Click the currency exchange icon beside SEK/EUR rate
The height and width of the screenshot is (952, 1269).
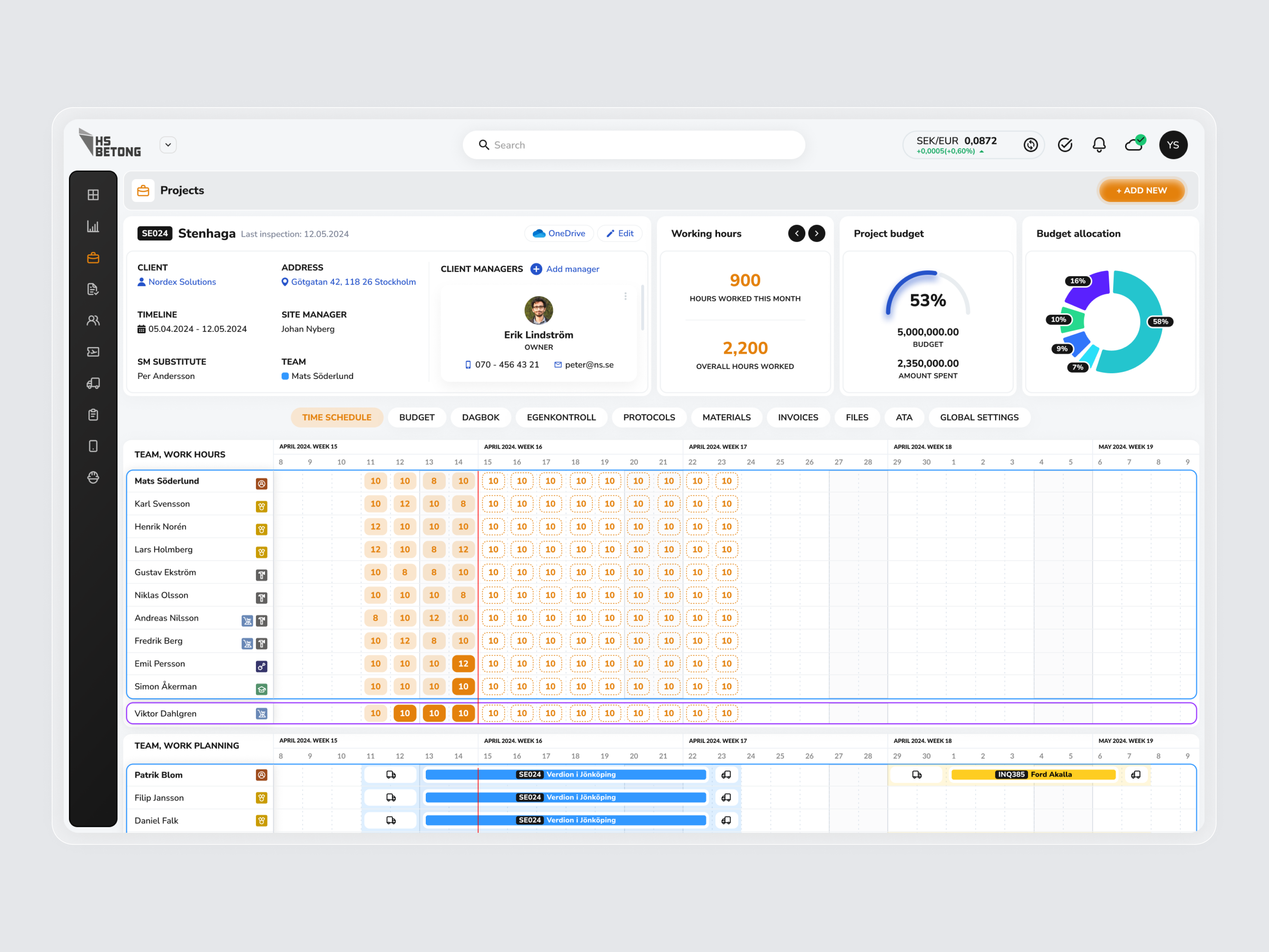pos(1031,145)
